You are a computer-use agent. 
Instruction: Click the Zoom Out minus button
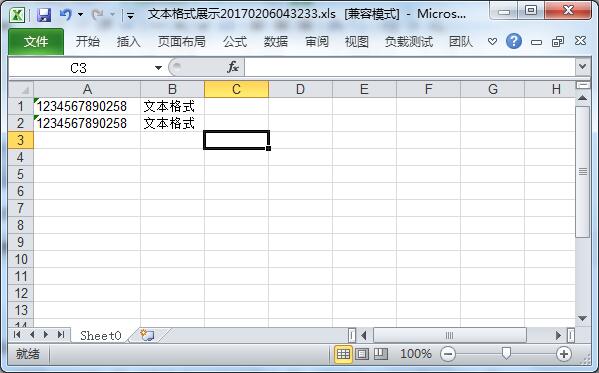pyautogui.click(x=448, y=354)
